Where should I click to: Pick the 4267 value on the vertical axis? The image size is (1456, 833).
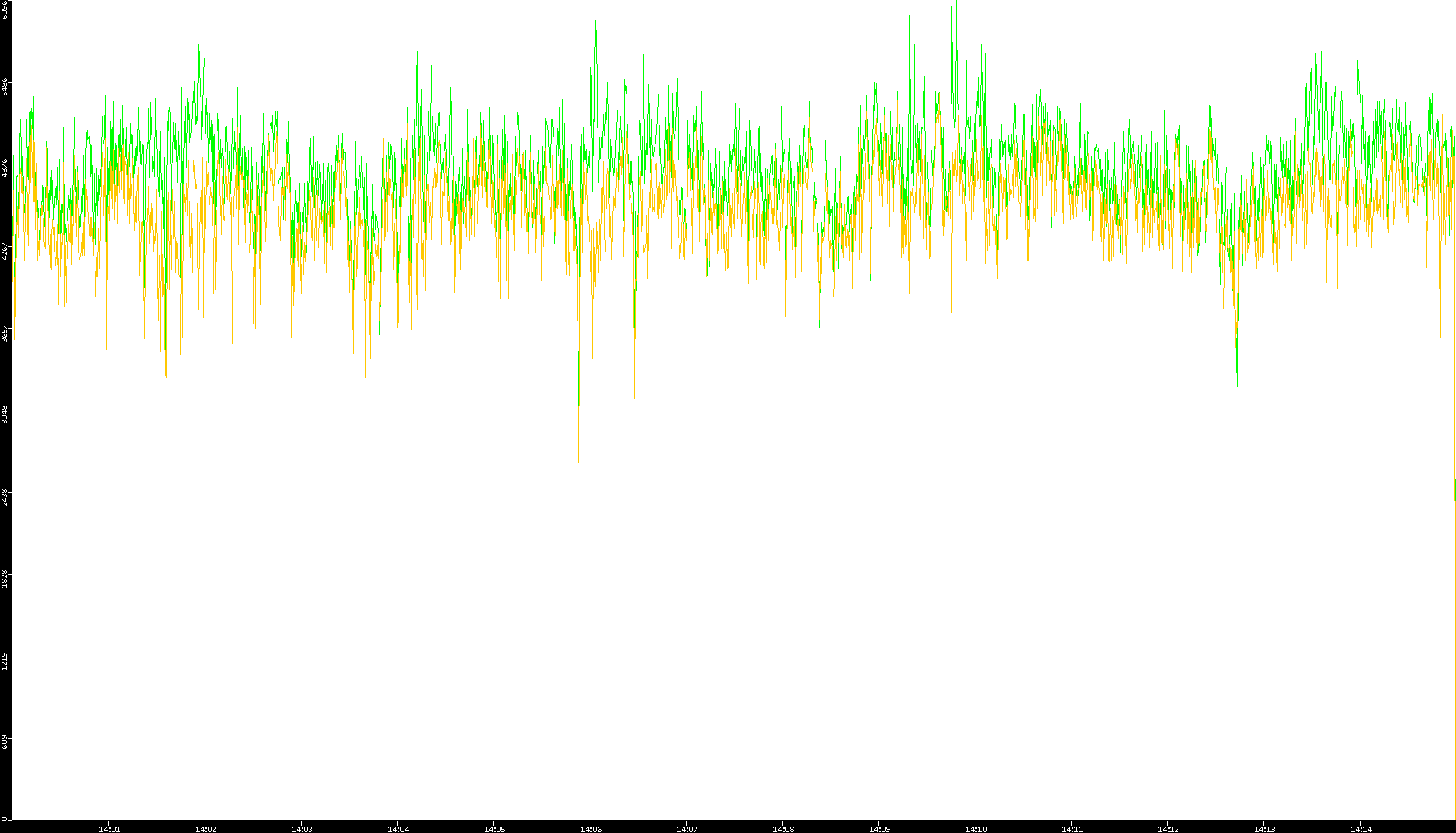(x=5, y=250)
